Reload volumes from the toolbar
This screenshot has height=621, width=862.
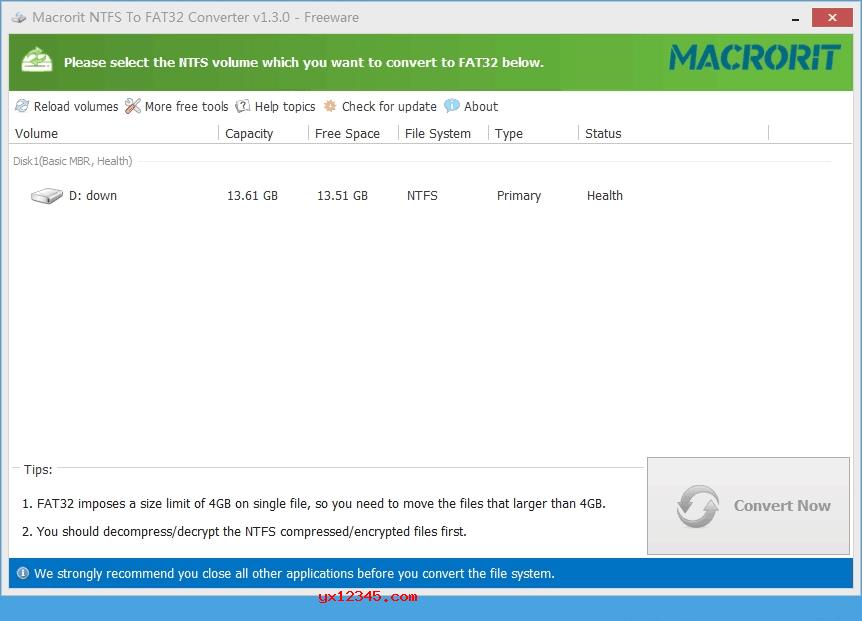(67, 106)
